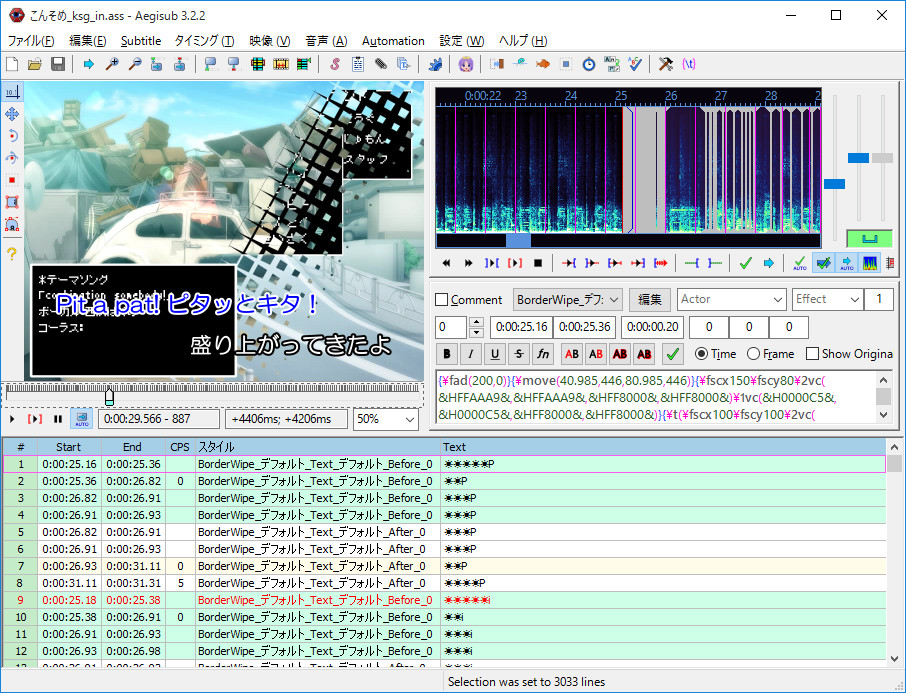Click the 編集 style edit button
906x693 pixels.
[649, 299]
